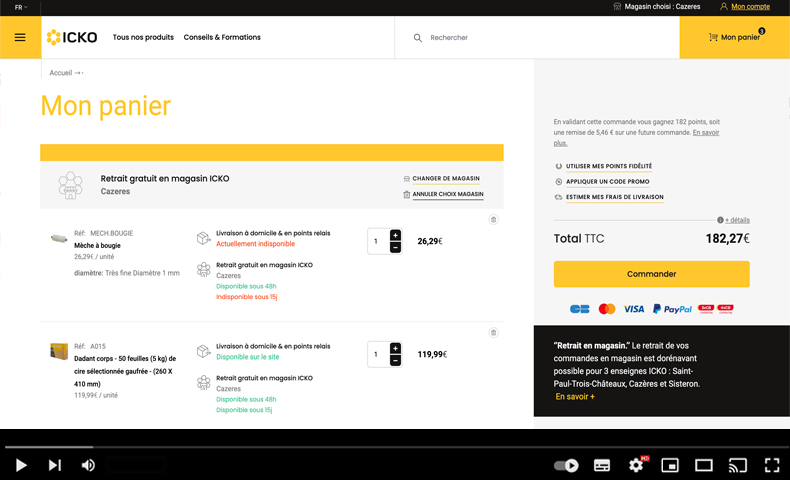Click Appliquer un code promo
The height and width of the screenshot is (480, 790).
[x=608, y=182]
